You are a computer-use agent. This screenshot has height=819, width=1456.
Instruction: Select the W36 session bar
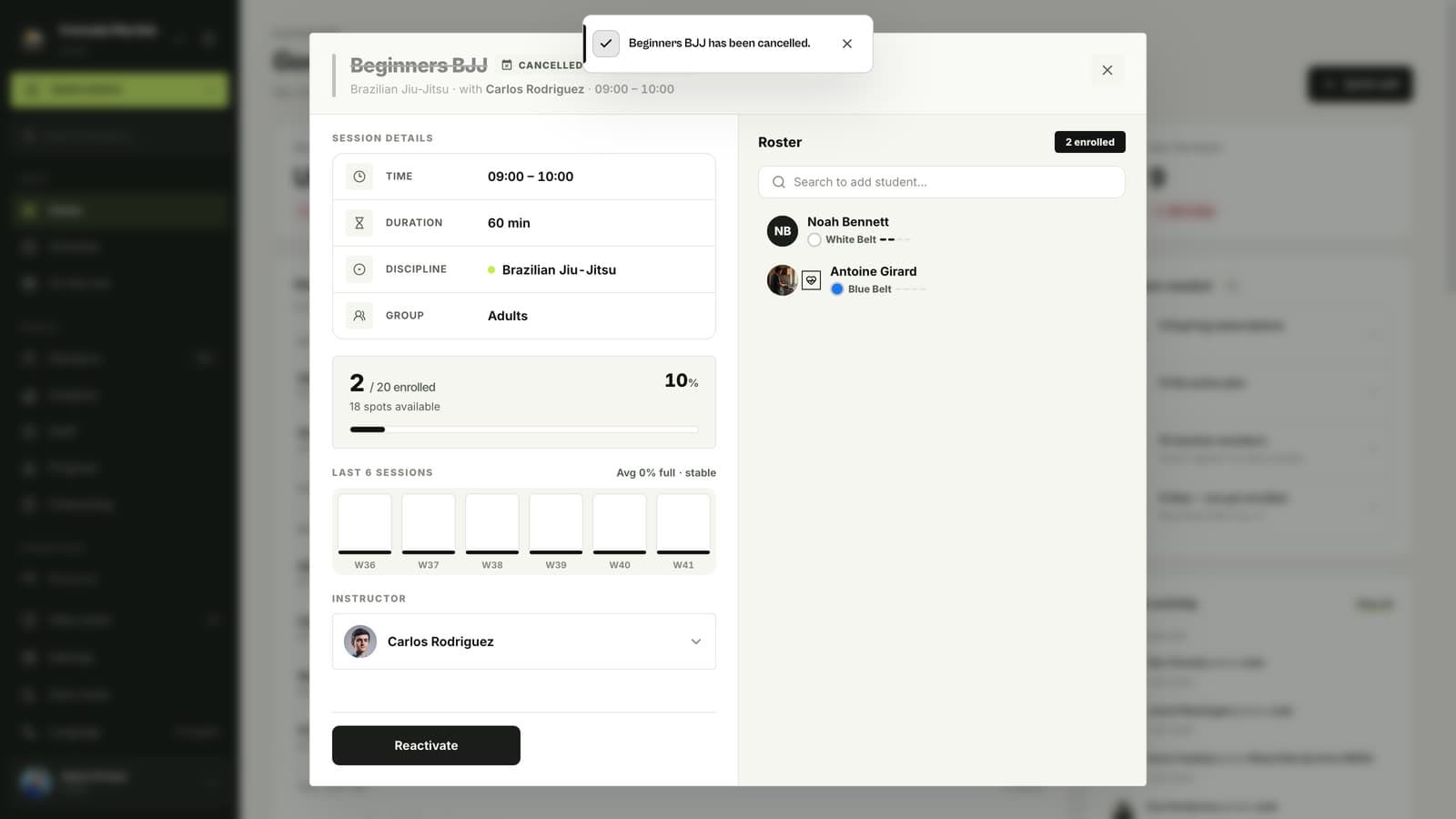tap(365, 524)
